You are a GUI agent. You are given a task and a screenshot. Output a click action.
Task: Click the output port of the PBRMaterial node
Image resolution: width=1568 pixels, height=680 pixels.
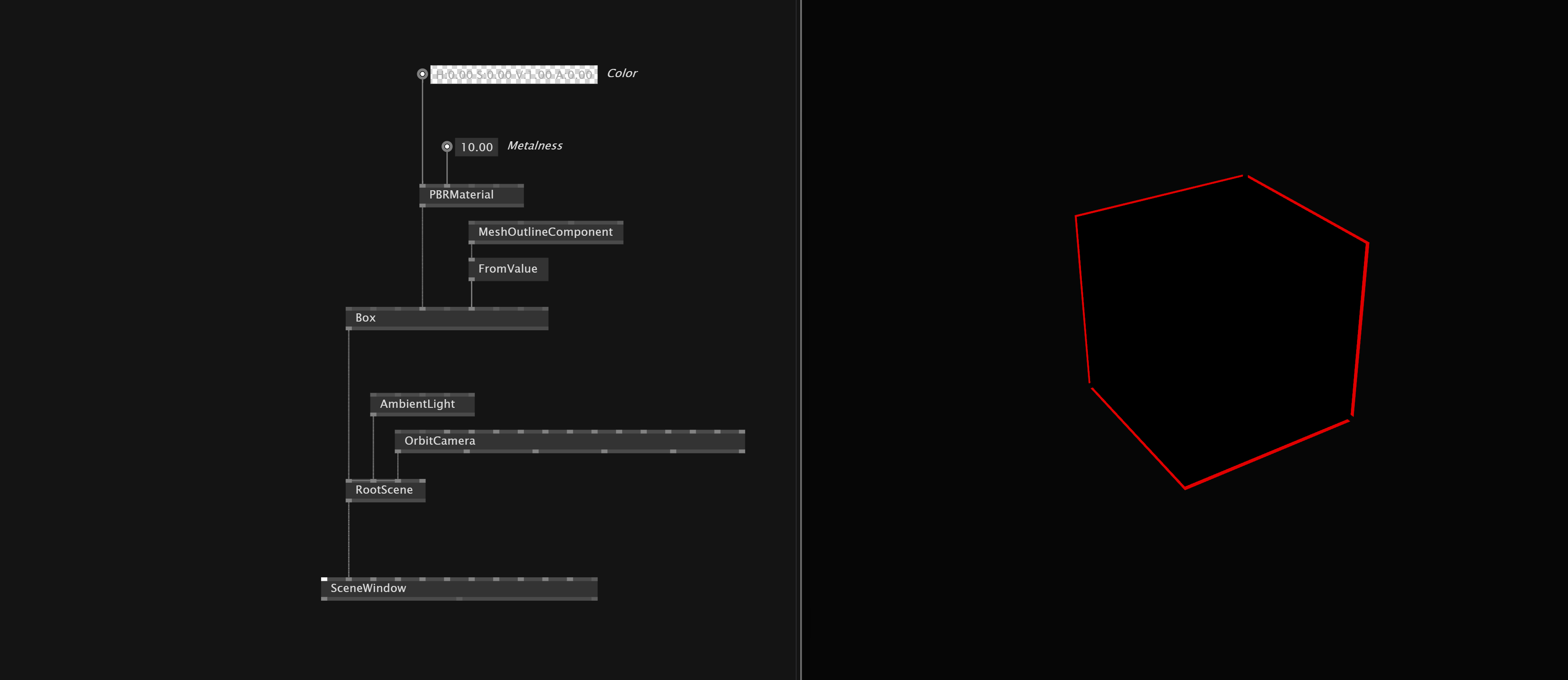pos(422,206)
